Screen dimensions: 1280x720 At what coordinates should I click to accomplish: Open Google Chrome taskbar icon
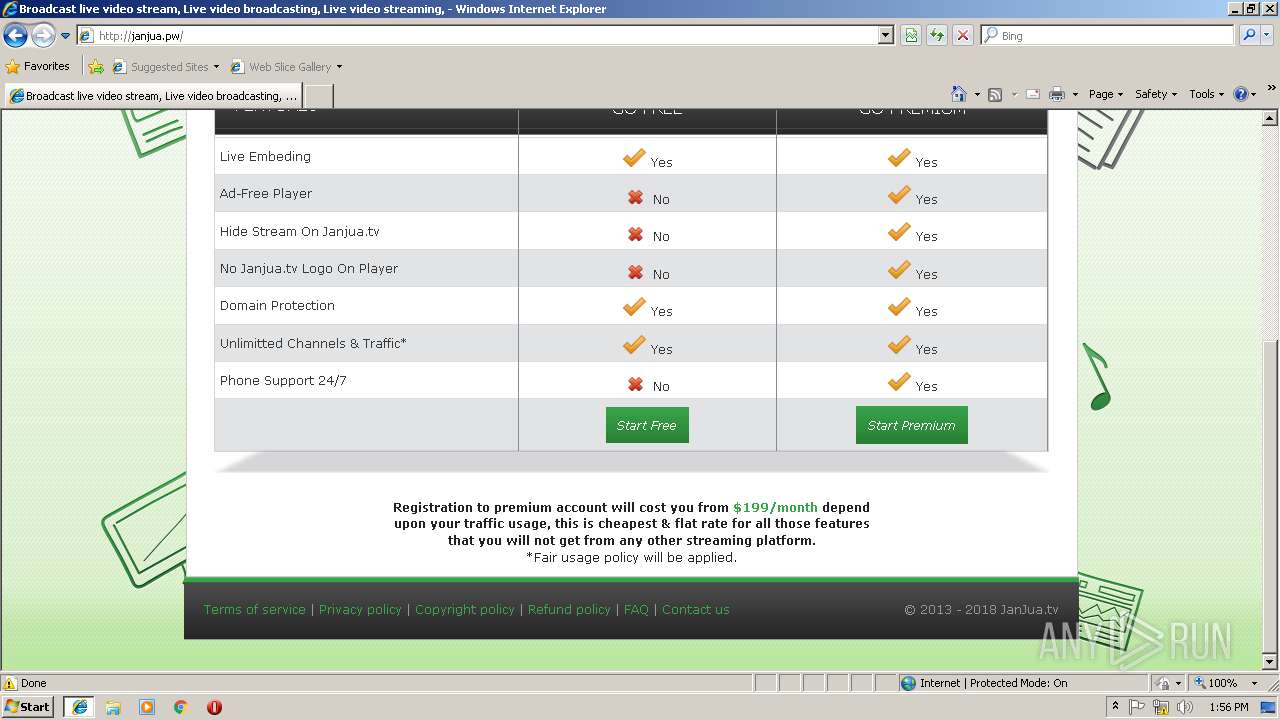[x=181, y=707]
